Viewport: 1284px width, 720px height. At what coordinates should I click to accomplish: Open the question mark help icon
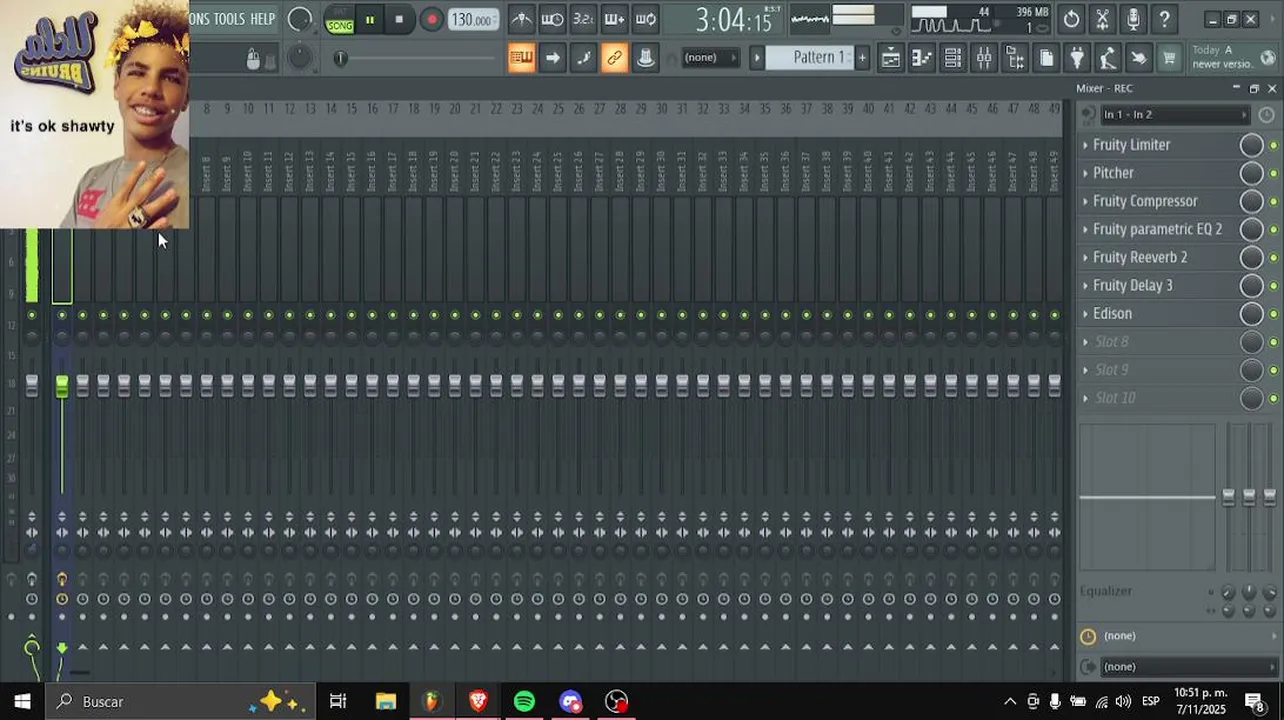(1164, 19)
